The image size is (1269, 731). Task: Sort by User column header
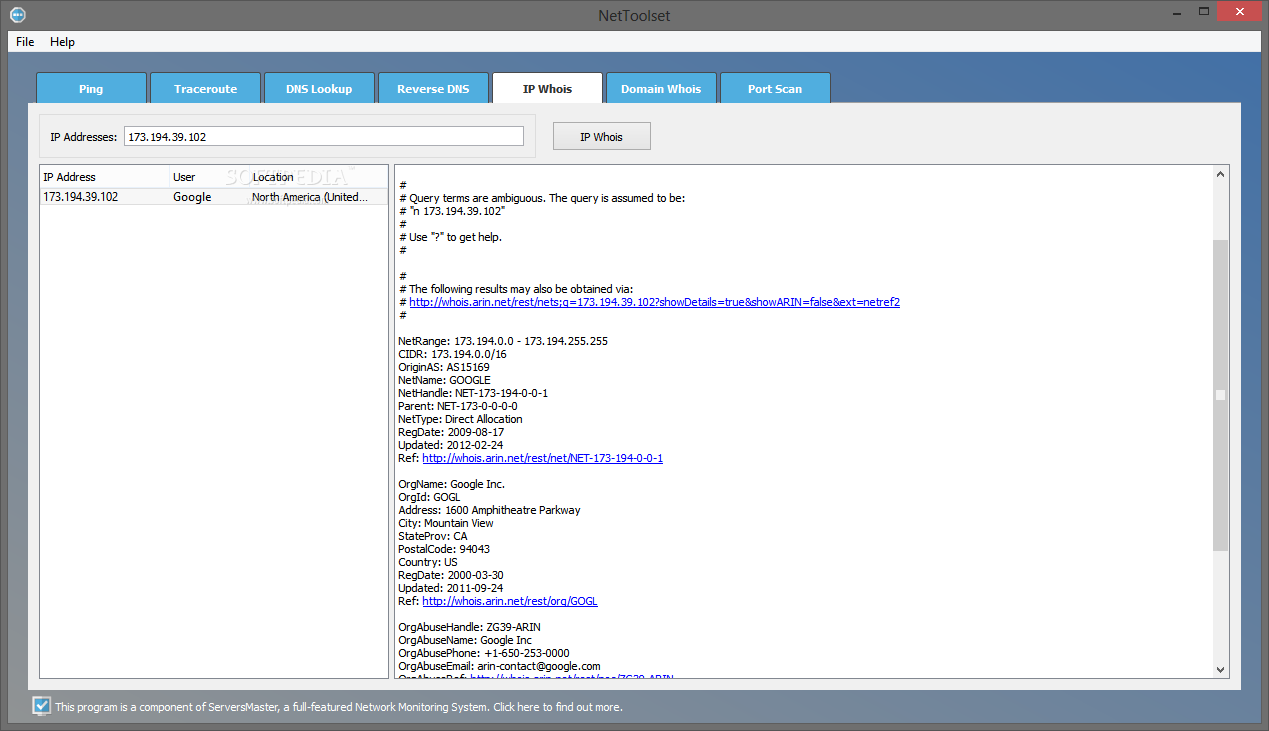209,177
